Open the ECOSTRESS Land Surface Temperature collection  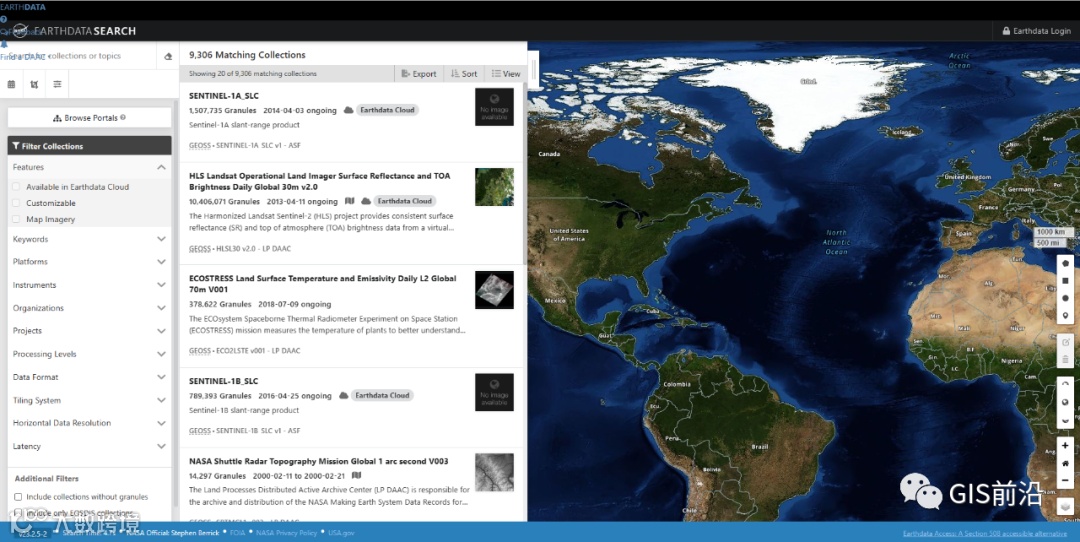322,284
